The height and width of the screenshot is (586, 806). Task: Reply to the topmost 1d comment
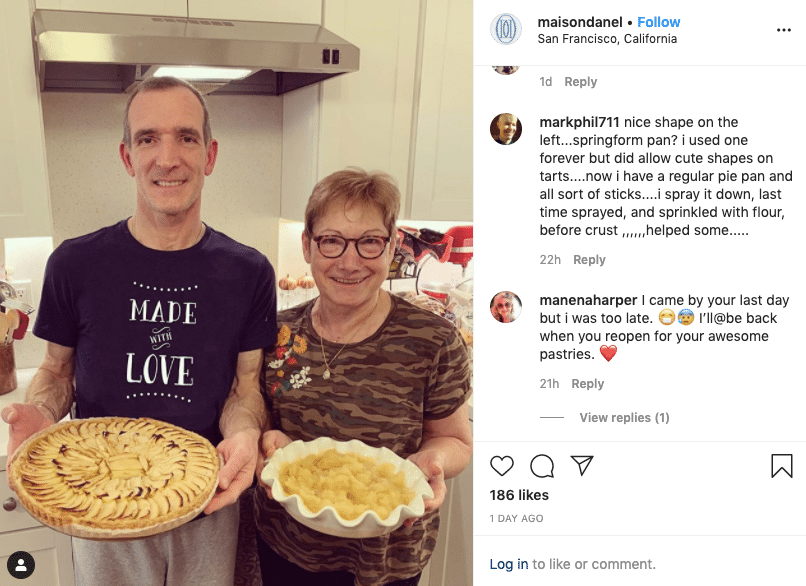(580, 82)
